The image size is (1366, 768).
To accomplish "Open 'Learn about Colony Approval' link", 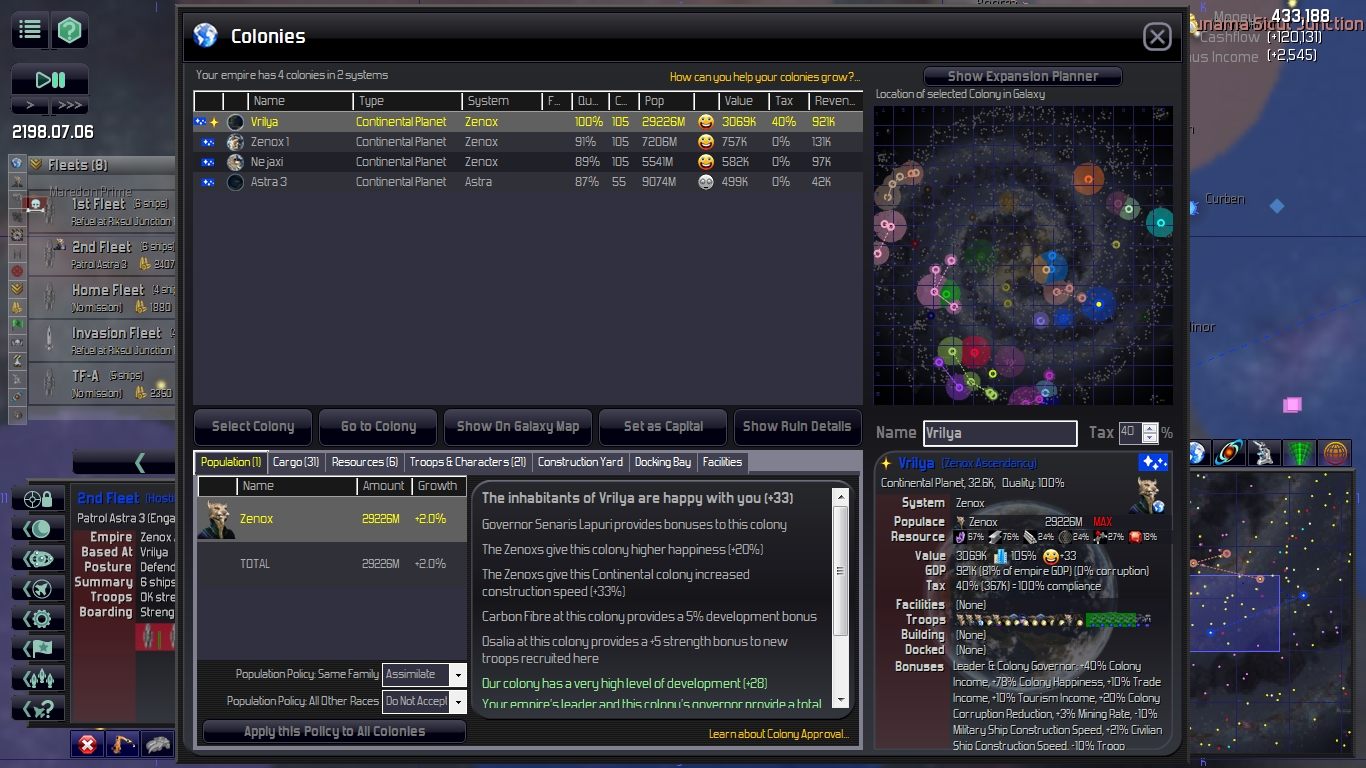I will (780, 734).
